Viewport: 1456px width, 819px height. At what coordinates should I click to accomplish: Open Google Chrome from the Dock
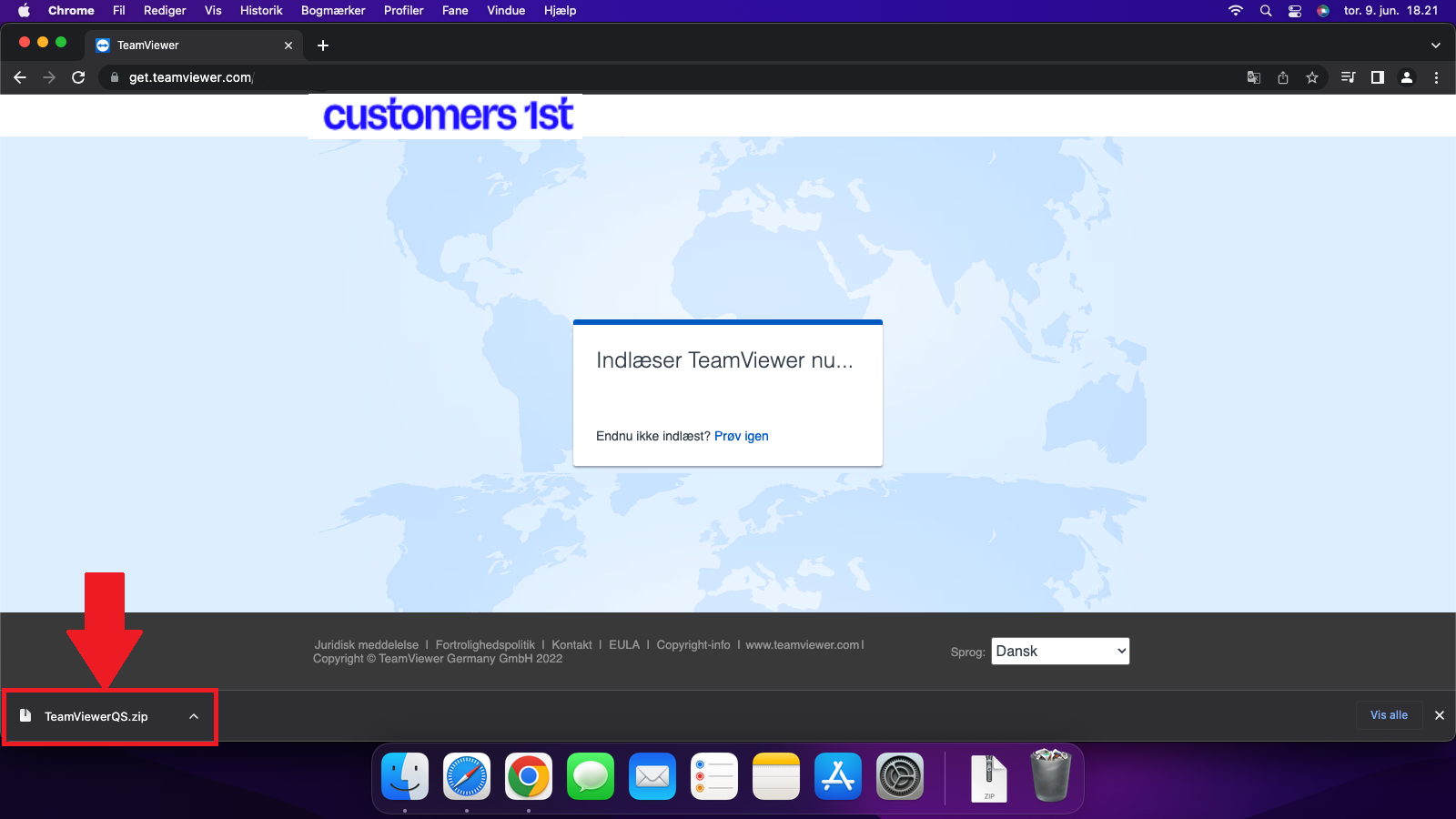tap(529, 777)
